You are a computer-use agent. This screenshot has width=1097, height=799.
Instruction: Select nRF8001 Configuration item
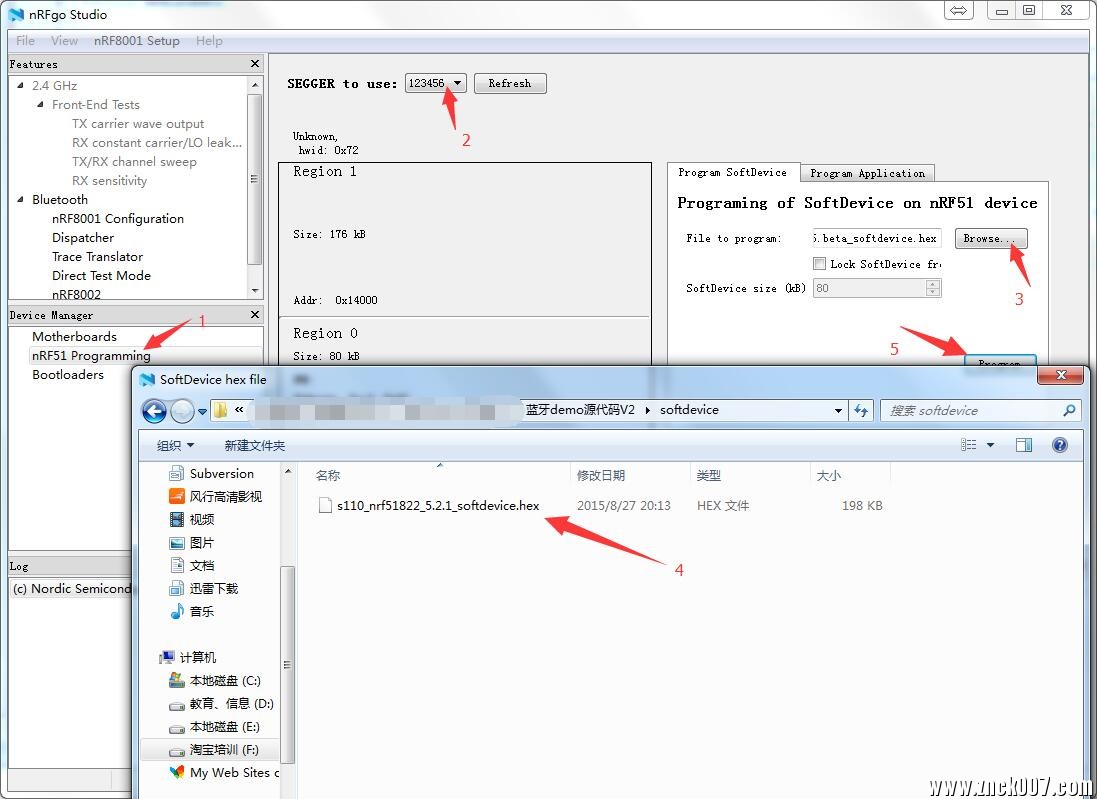tap(118, 218)
